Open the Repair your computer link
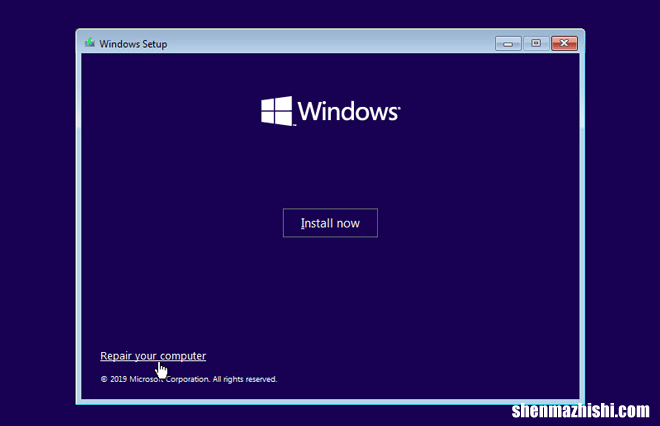 coord(153,356)
